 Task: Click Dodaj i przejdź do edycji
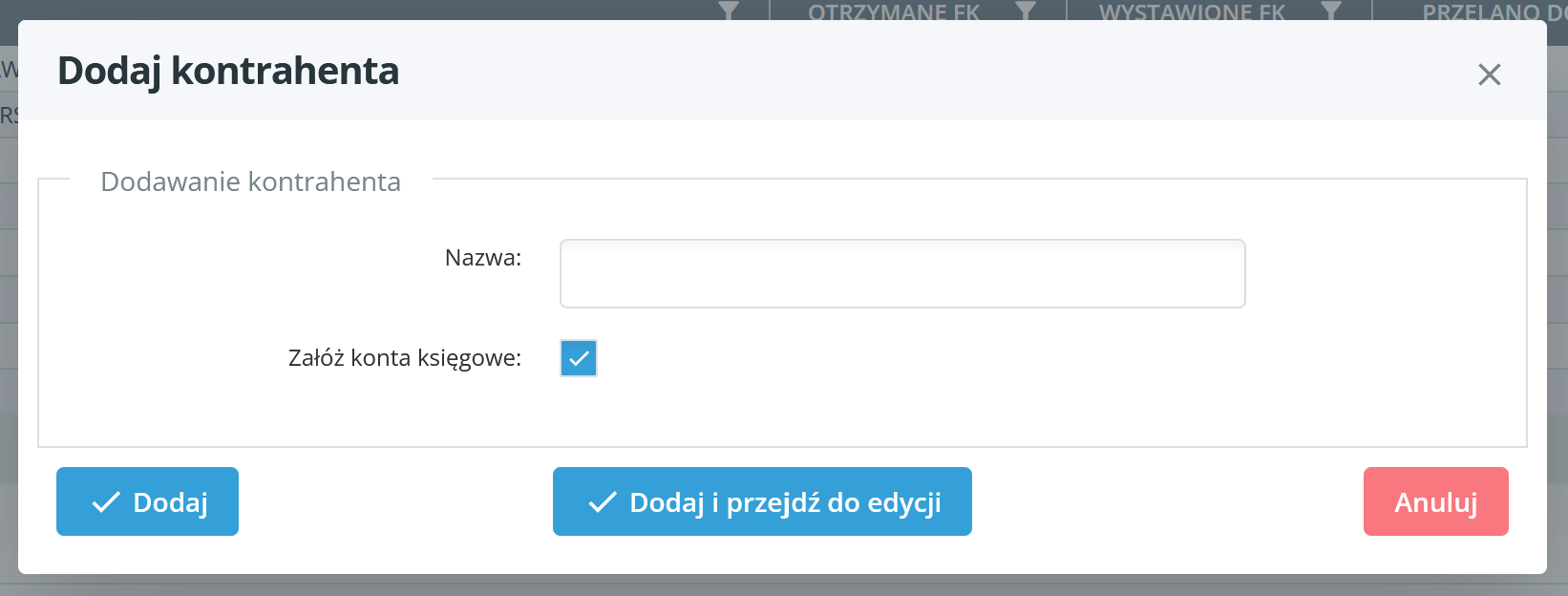tap(762, 501)
